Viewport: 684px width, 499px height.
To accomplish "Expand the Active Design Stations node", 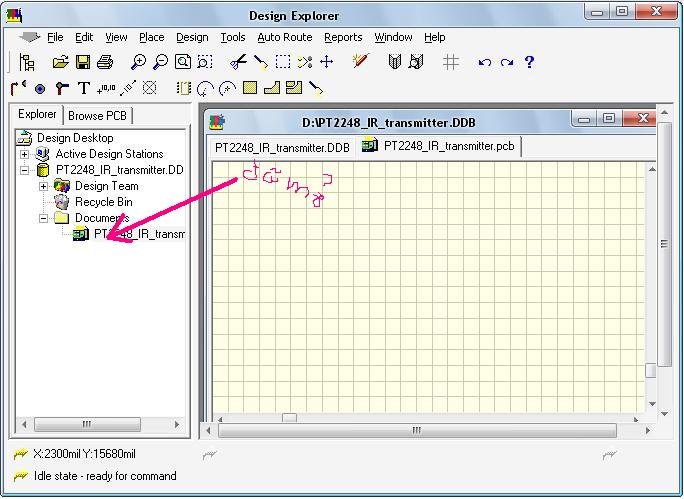I will (24, 154).
